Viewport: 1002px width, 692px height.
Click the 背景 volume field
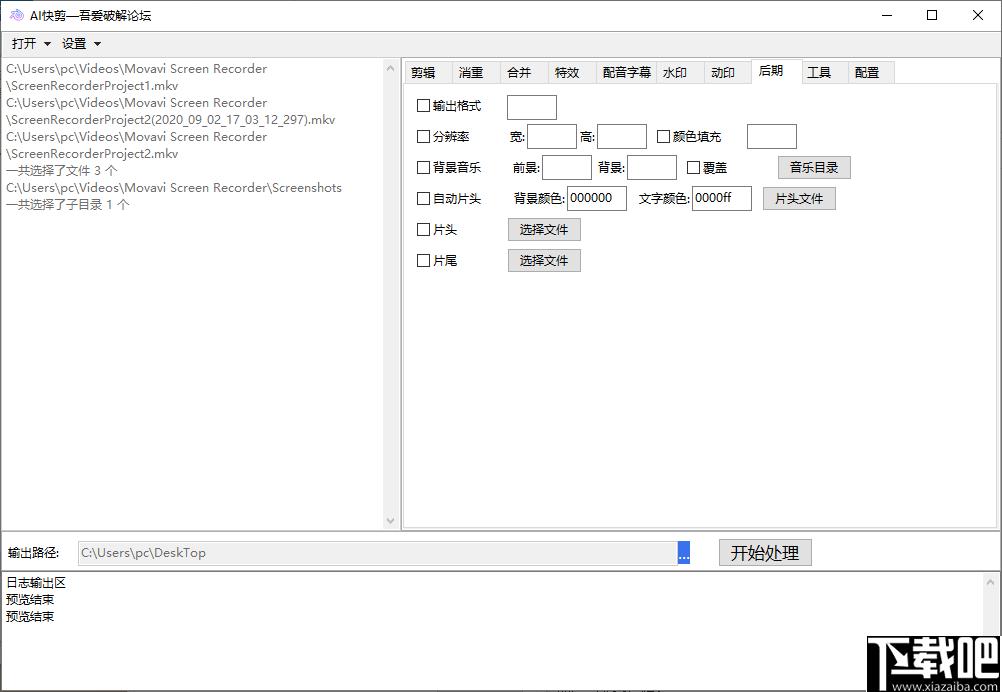[652, 167]
